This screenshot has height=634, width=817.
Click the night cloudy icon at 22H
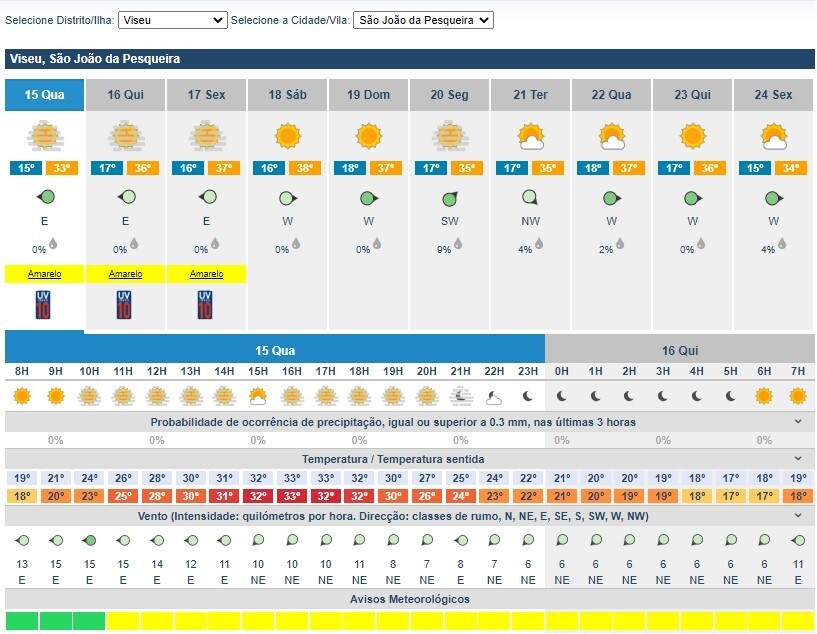(494, 397)
